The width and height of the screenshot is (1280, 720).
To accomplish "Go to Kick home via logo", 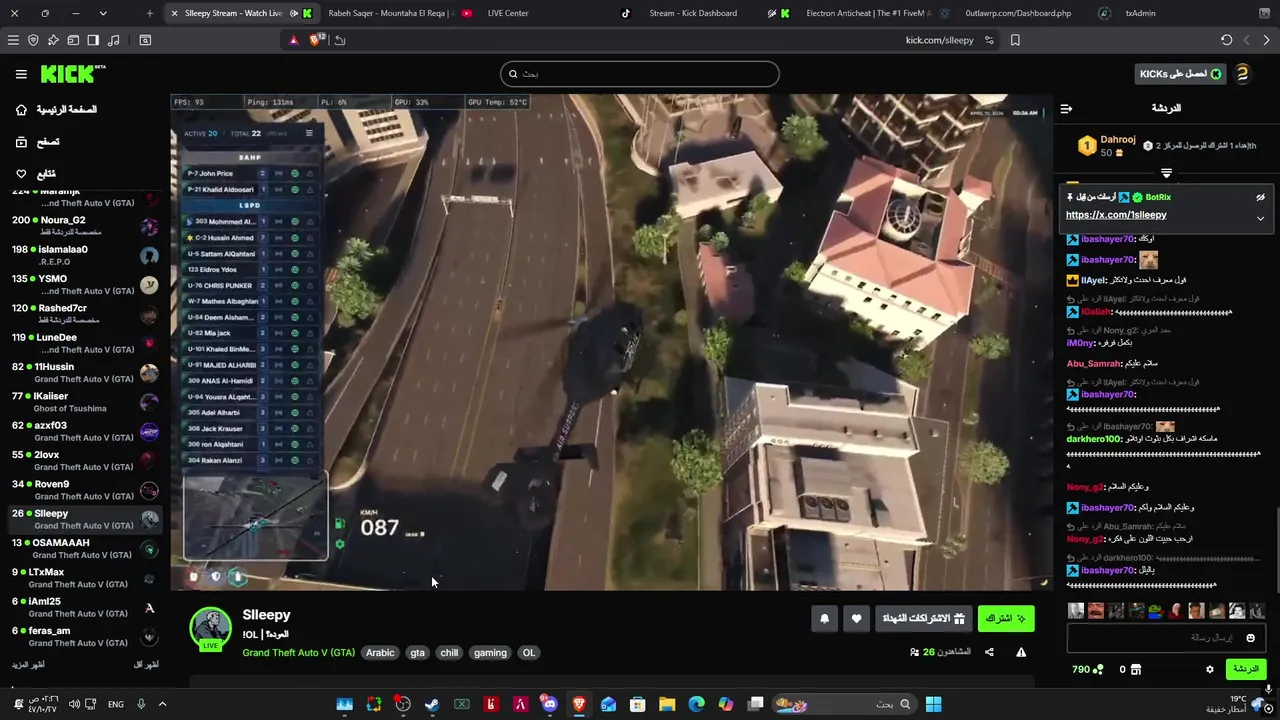I will pos(73,74).
